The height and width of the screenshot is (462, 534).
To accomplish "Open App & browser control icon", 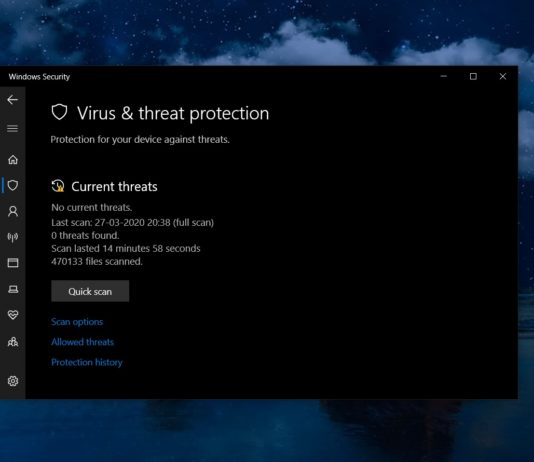I will (x=13, y=262).
